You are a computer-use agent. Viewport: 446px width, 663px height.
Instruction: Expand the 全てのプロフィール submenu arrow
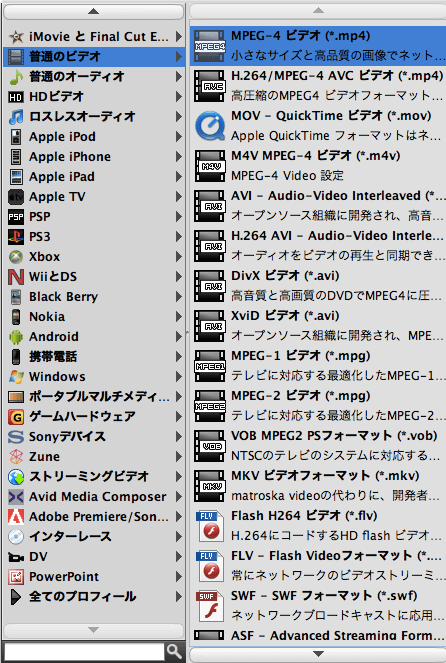click(179, 597)
